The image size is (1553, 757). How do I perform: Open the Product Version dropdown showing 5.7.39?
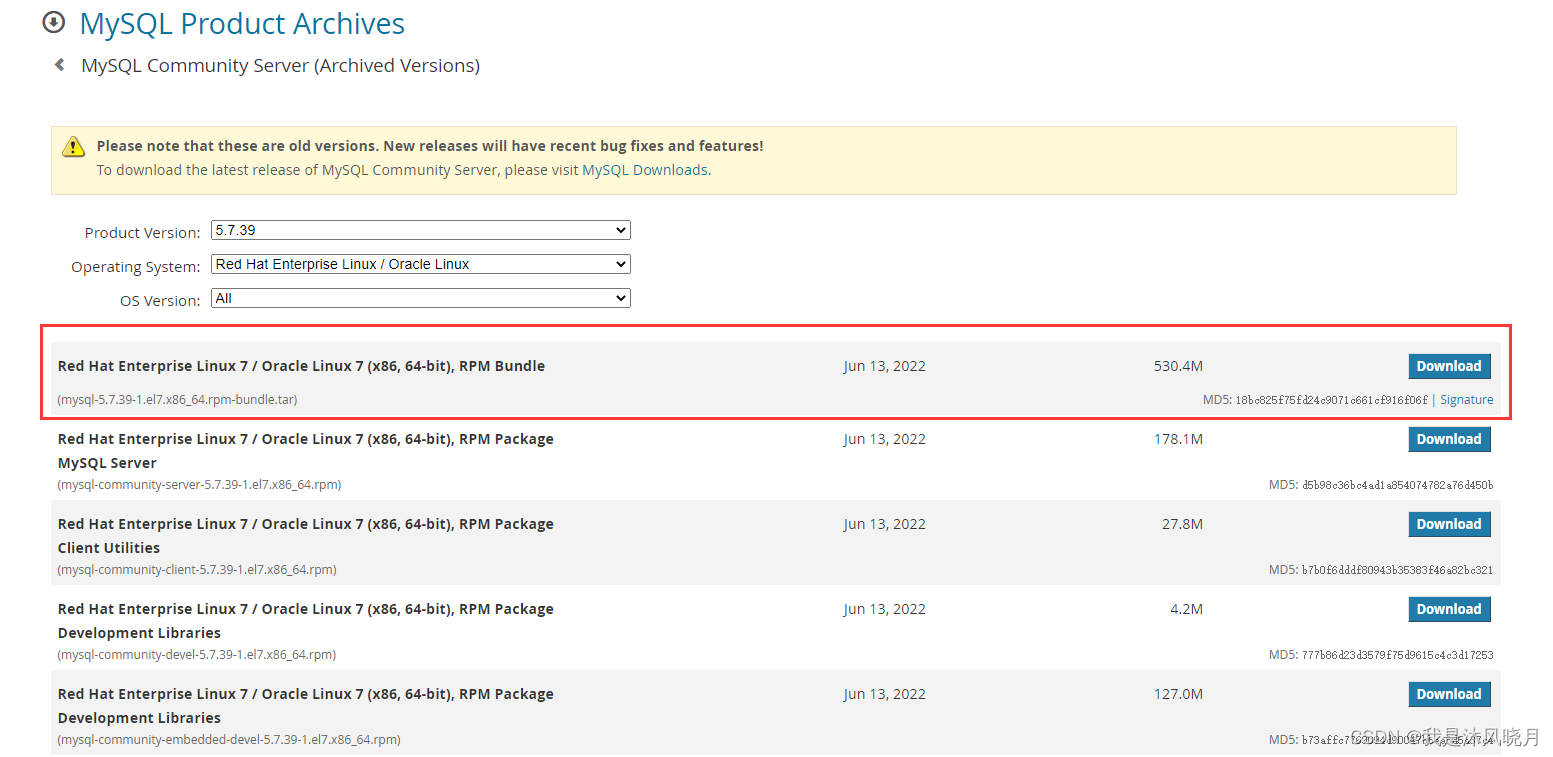click(x=421, y=231)
